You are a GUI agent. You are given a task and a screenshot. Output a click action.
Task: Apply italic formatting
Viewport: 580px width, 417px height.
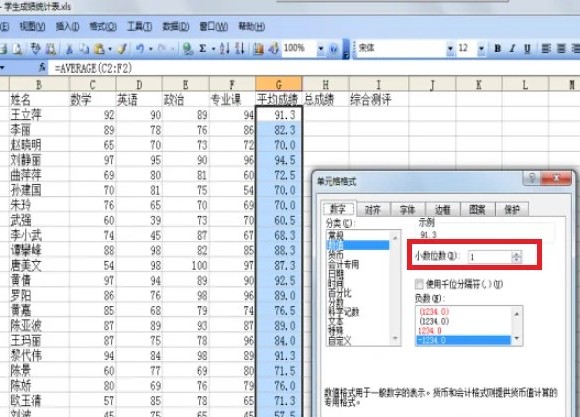(512, 49)
